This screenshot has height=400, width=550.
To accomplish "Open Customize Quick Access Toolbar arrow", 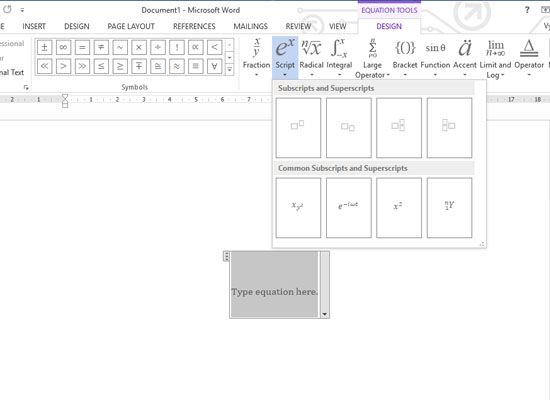I will (22, 10).
